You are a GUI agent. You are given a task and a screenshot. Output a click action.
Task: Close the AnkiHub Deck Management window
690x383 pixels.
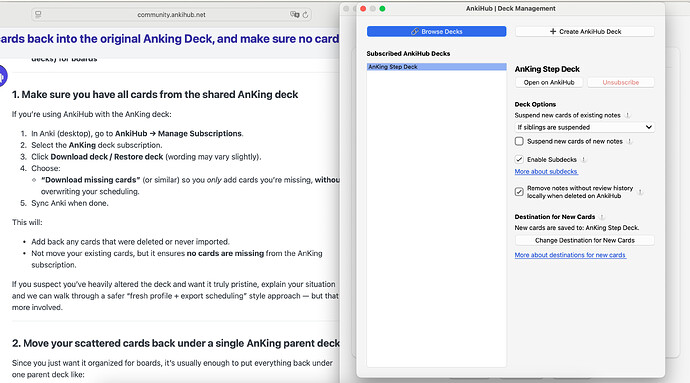click(x=363, y=8)
